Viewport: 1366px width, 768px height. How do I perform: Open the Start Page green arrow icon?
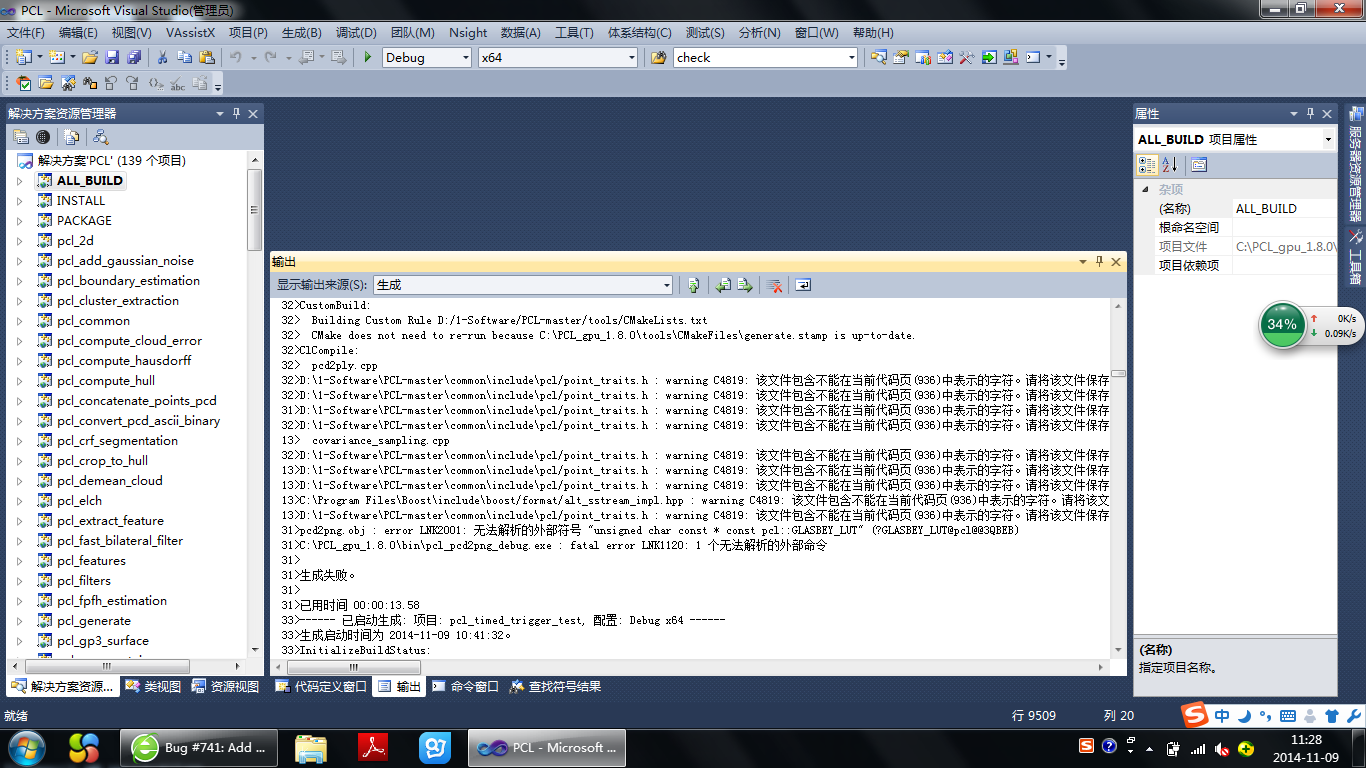pyautogui.click(x=989, y=57)
